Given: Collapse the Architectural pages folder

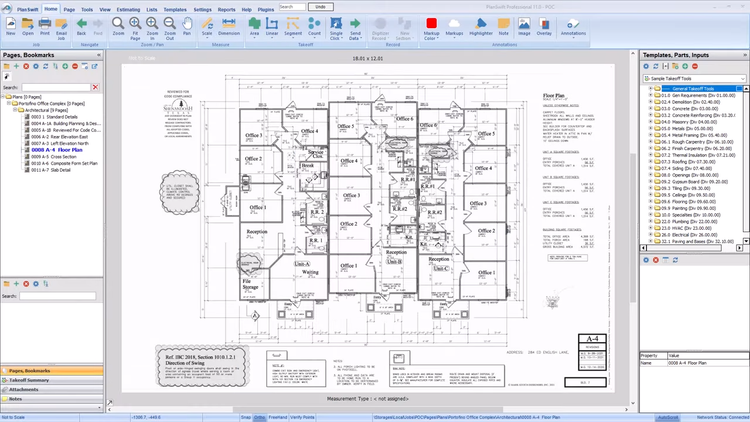Looking at the screenshot, I should click(14, 110).
